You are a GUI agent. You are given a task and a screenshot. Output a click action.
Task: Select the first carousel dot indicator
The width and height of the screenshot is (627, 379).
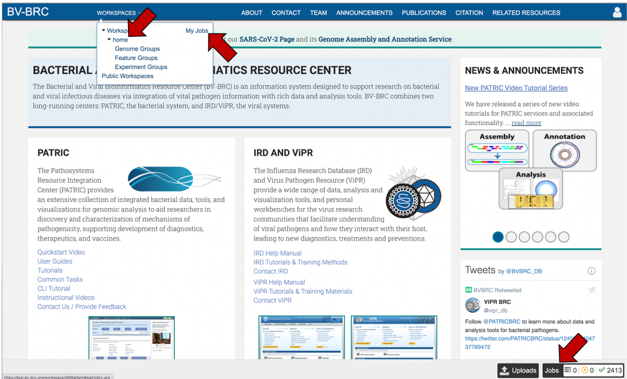(498, 237)
